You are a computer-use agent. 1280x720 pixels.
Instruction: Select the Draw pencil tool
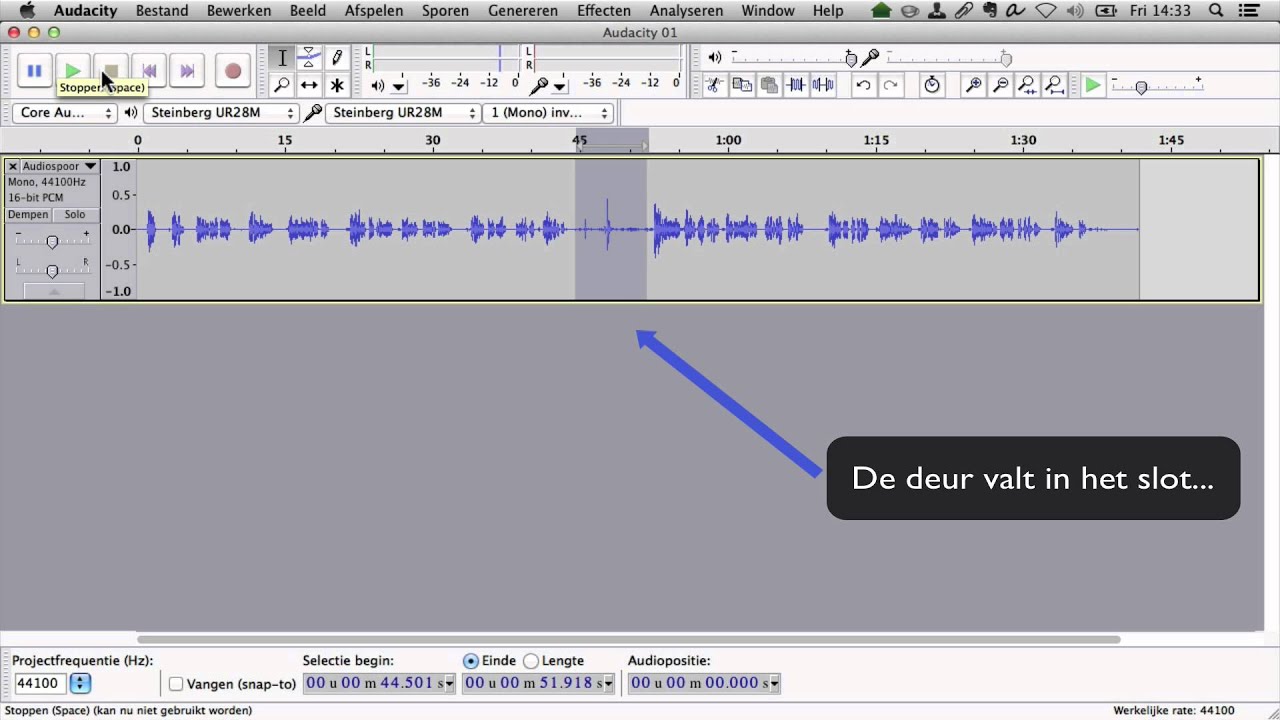coord(337,58)
